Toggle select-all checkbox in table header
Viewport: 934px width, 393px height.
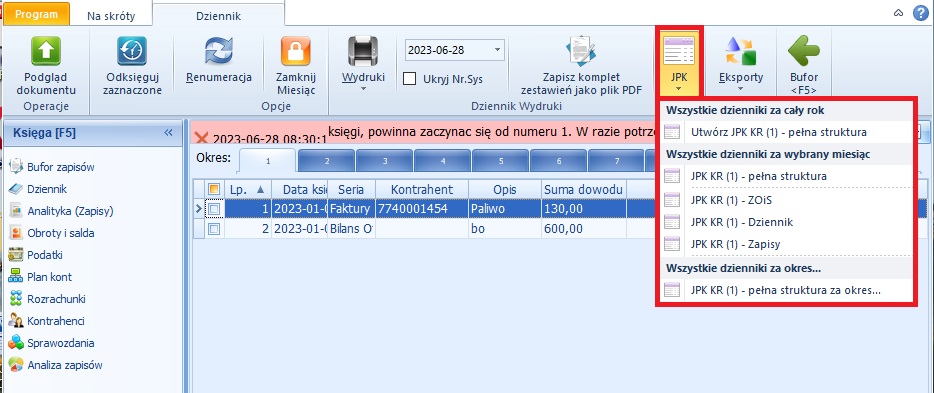pyautogui.click(x=214, y=189)
